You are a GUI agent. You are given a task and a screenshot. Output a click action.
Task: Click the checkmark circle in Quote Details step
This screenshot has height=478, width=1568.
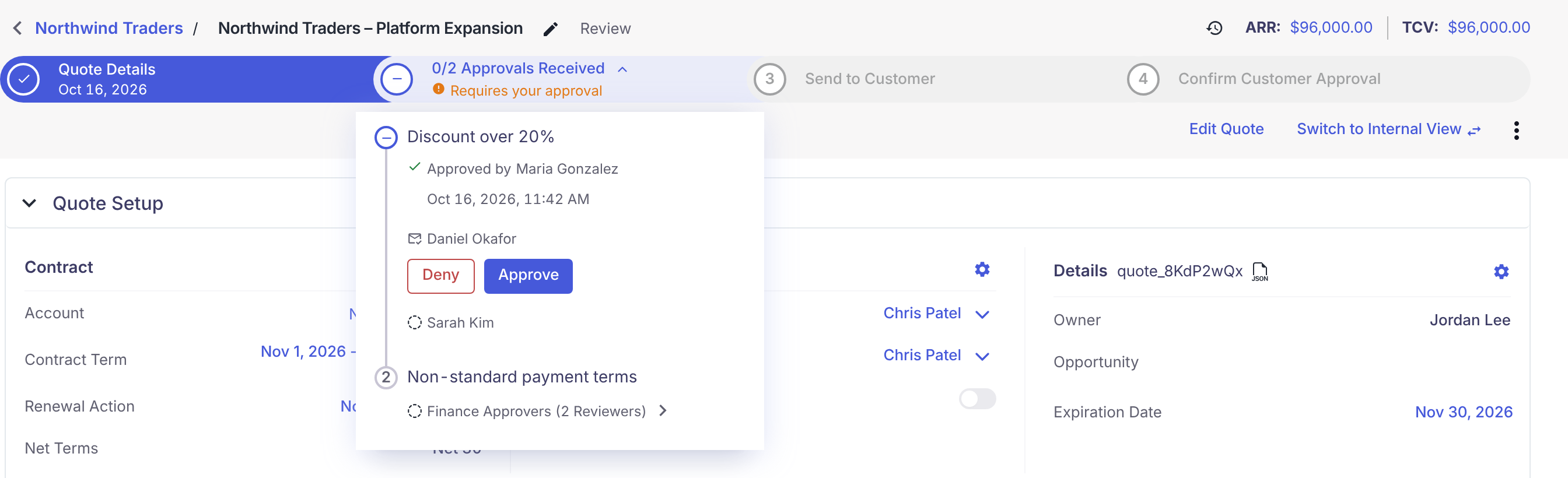[24, 79]
